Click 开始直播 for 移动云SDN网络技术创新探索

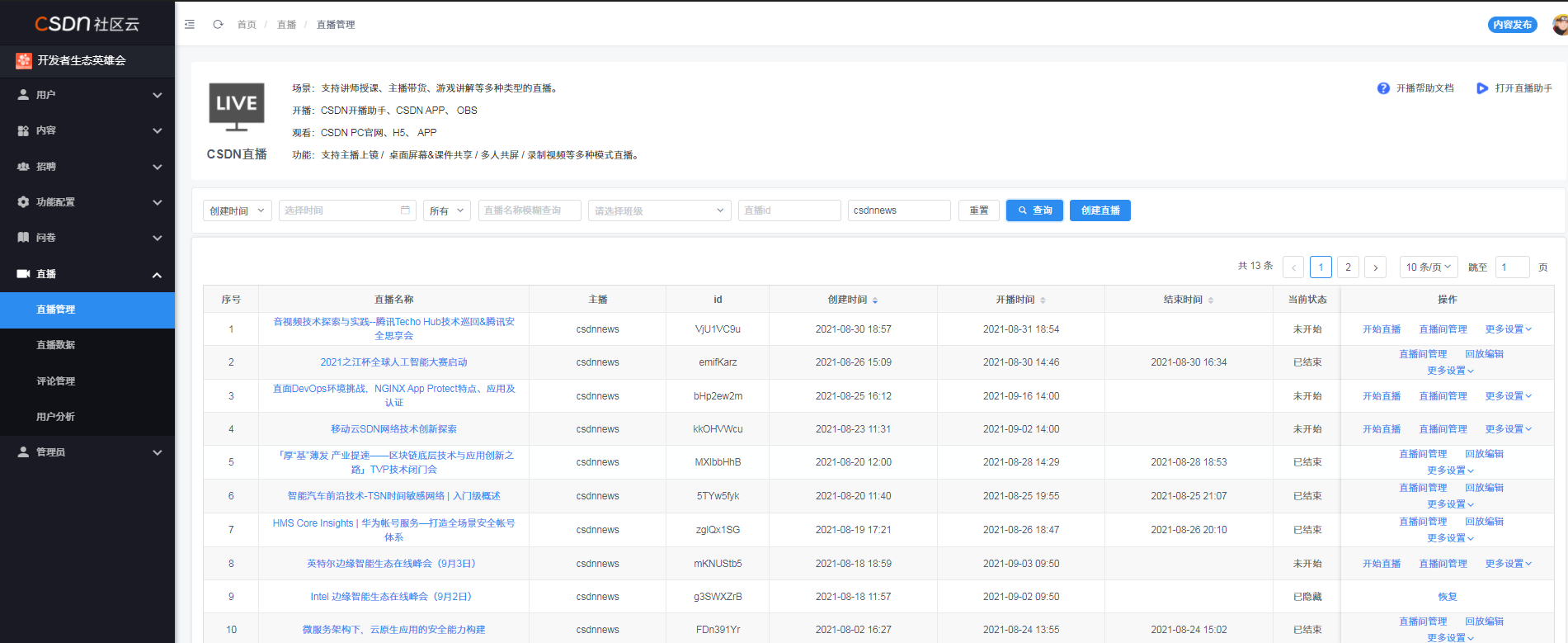[x=1382, y=429]
